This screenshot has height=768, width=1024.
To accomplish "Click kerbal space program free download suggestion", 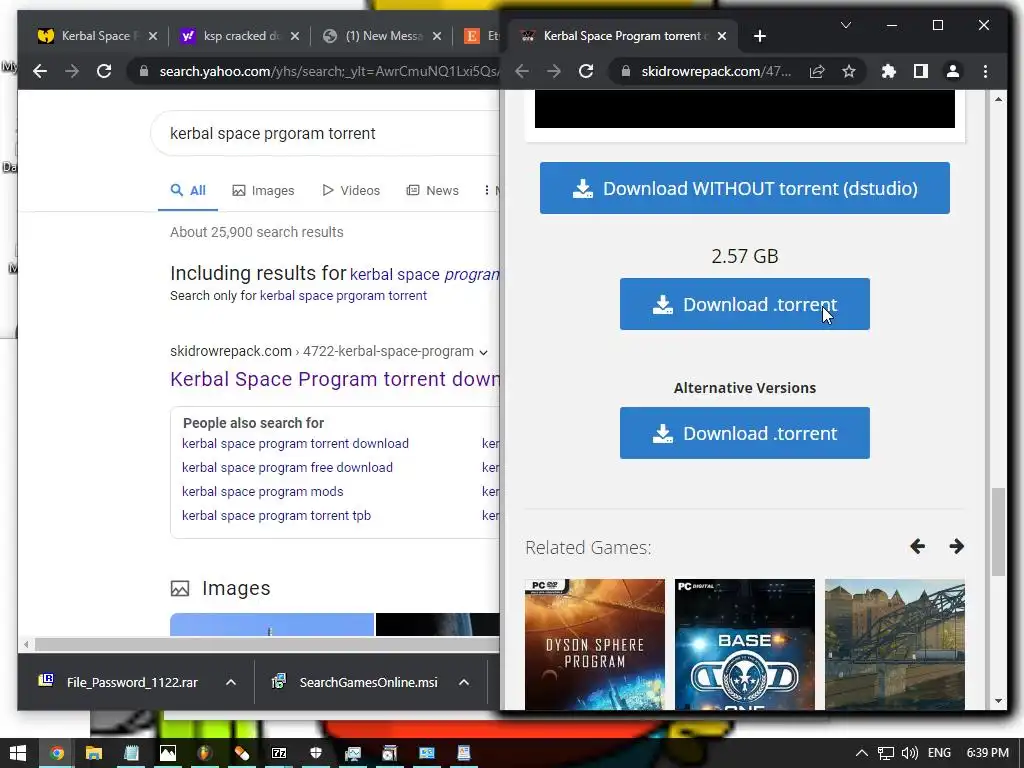I will (x=287, y=468).
